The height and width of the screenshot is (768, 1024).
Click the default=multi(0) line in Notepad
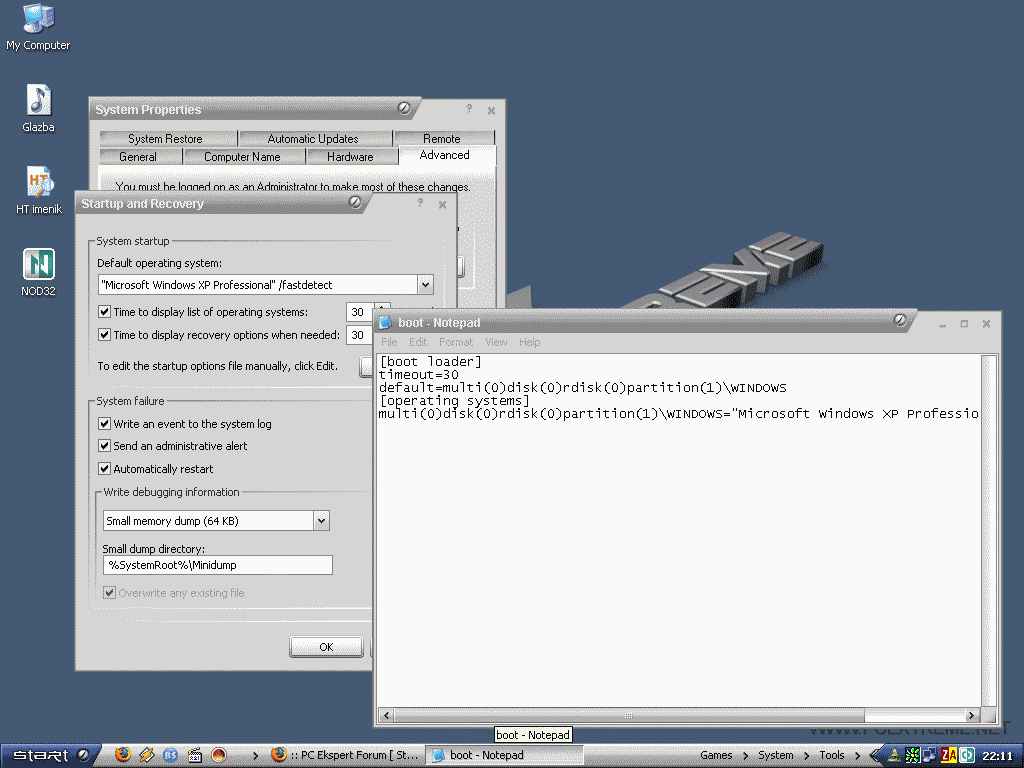(583, 388)
